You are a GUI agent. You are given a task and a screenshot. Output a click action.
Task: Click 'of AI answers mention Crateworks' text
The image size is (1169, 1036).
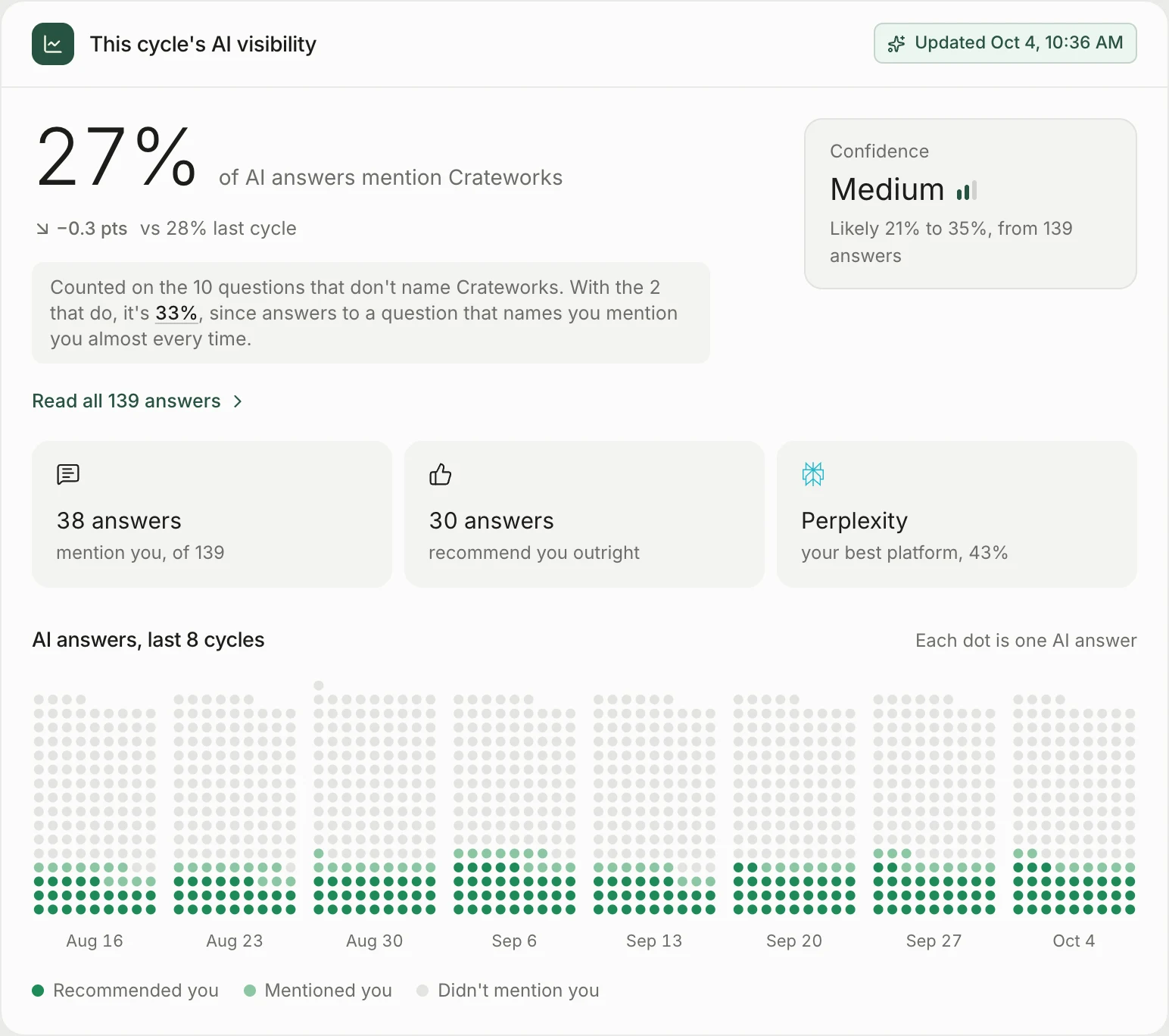tap(391, 177)
